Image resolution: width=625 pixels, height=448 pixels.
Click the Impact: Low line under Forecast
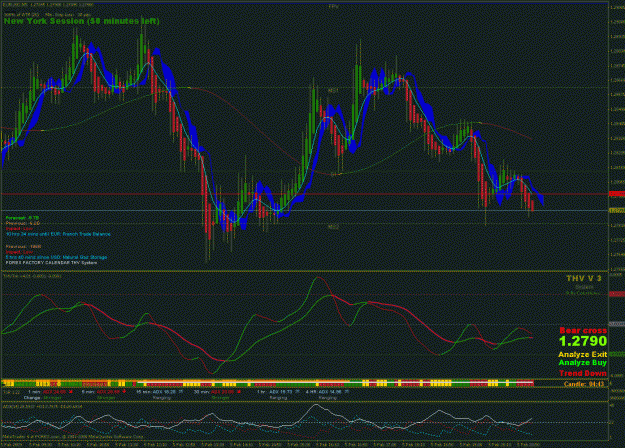pyautogui.click(x=19, y=229)
